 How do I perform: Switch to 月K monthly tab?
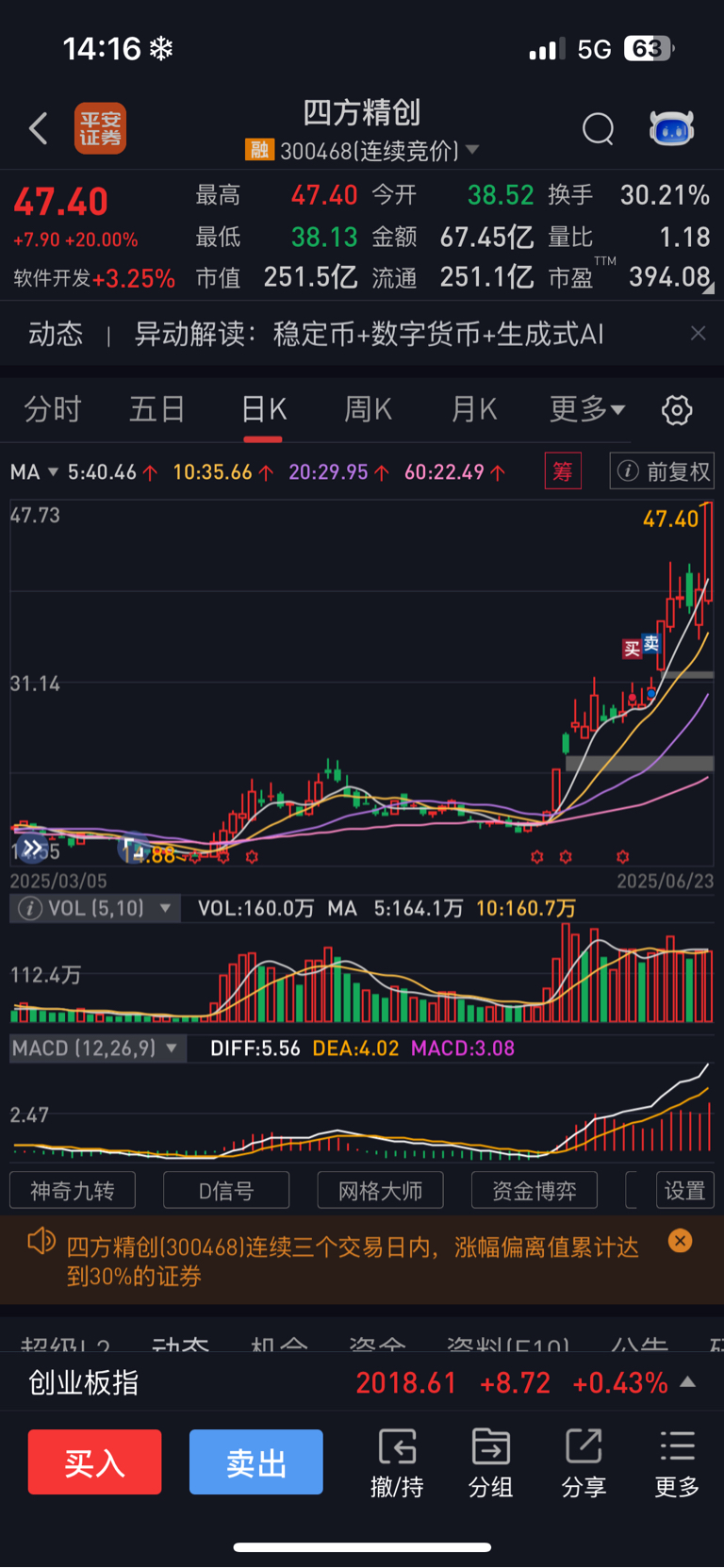473,409
